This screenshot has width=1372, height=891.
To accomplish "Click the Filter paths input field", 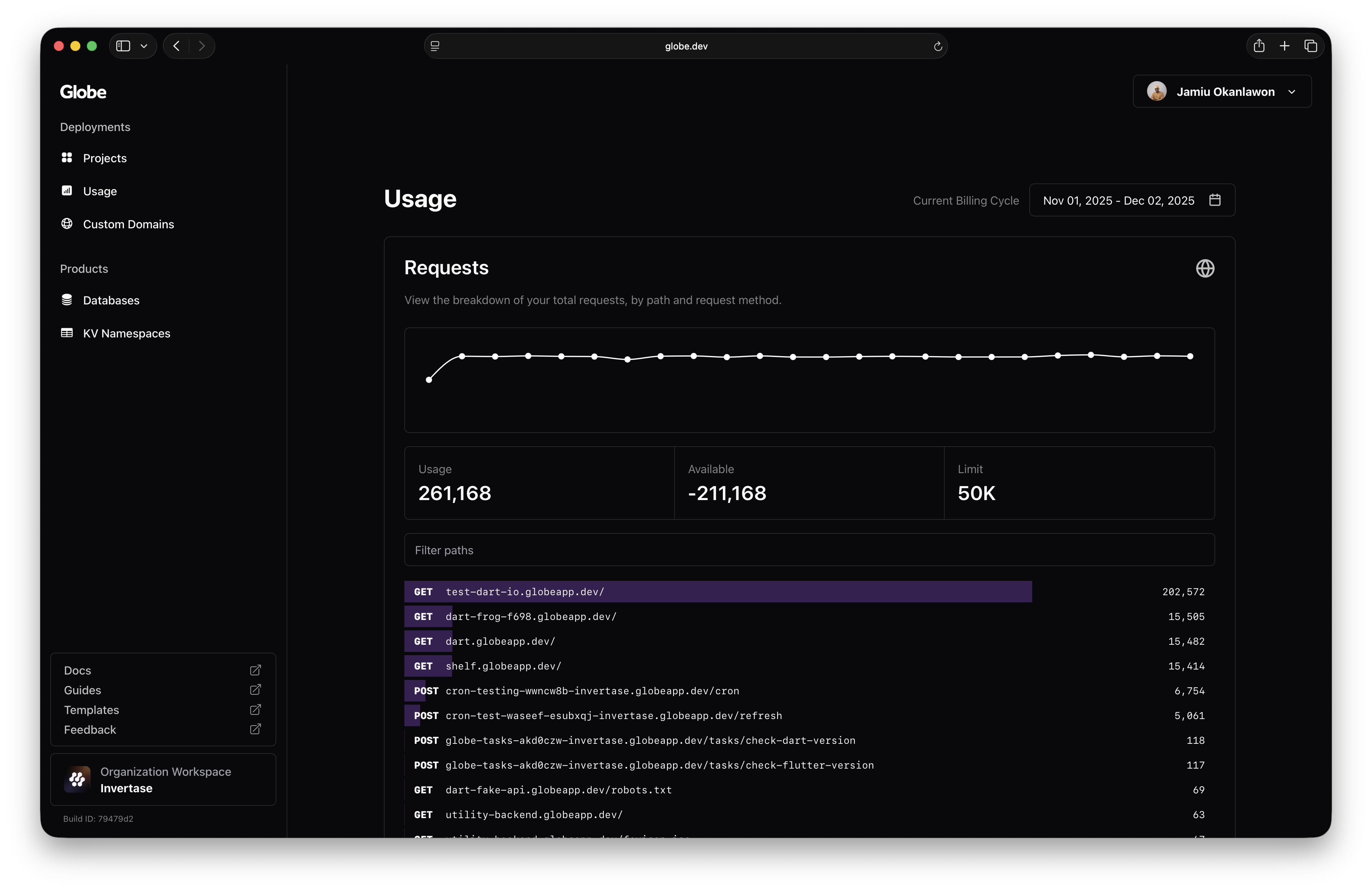I will (x=809, y=550).
